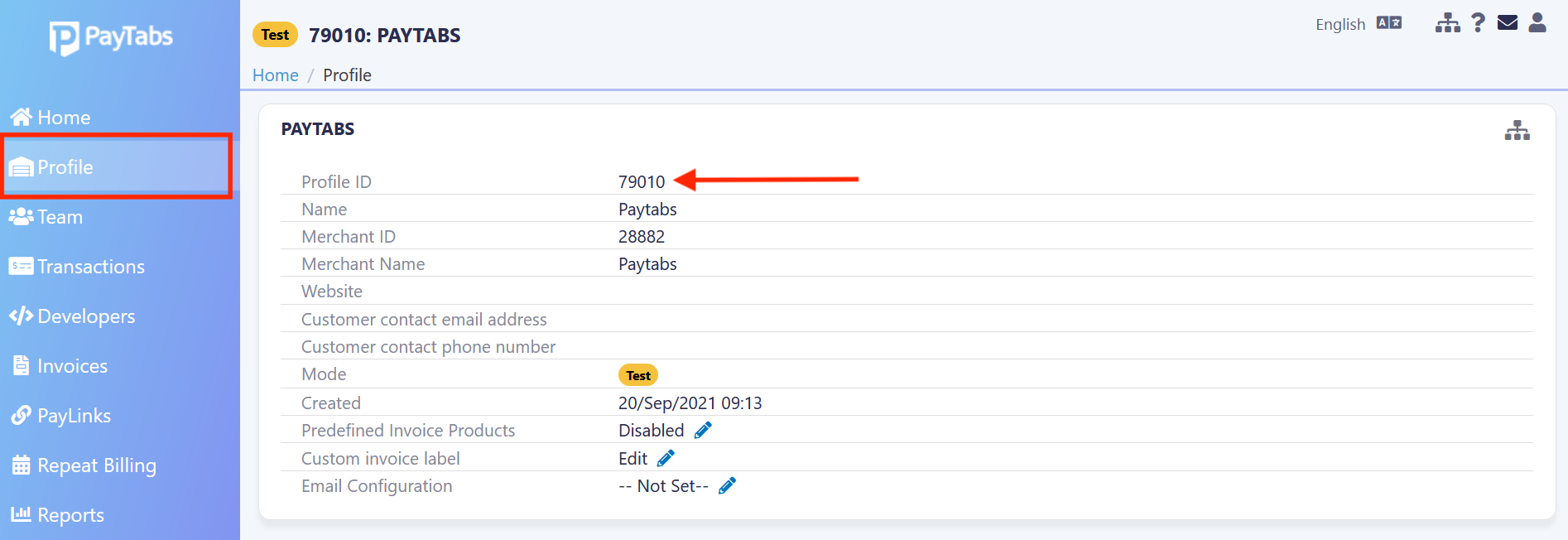Click Customer contact email address label
The image size is (1568, 540).
point(424,320)
